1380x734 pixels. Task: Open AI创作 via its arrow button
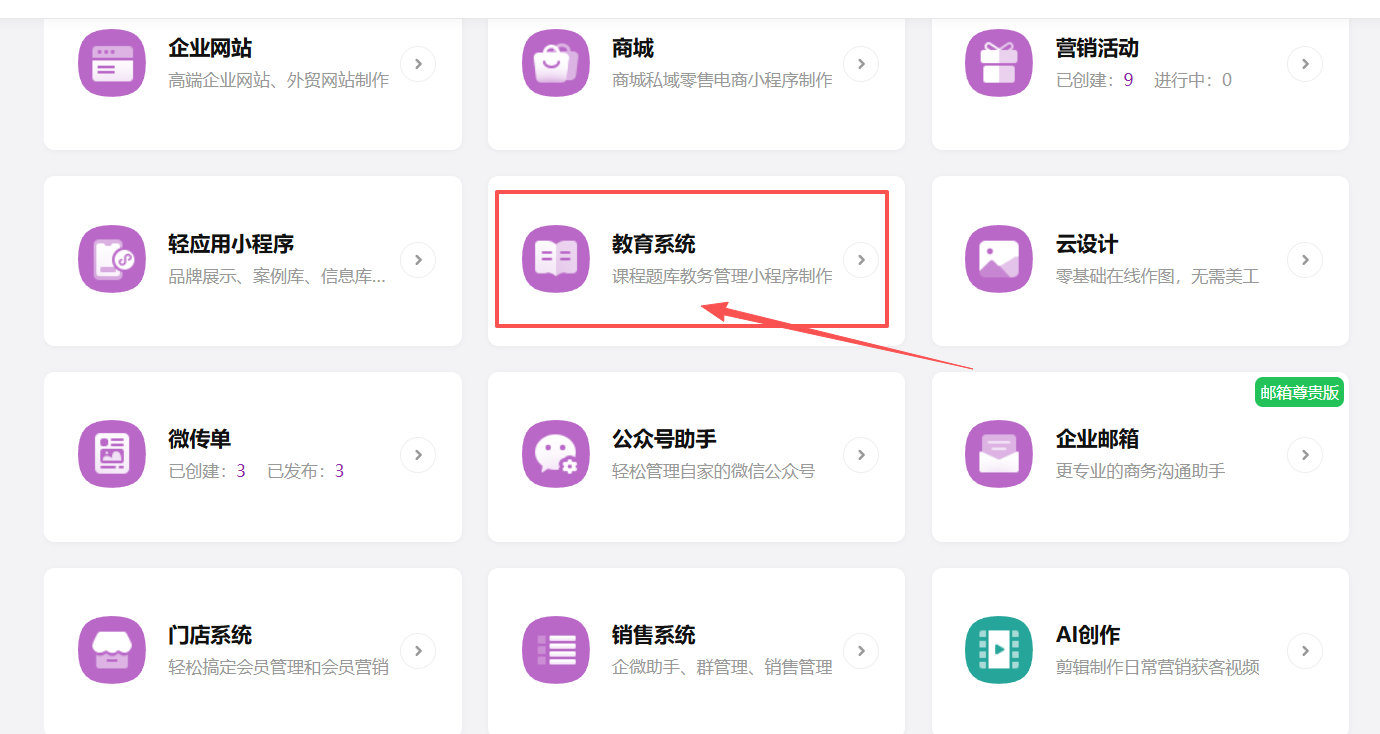click(x=1305, y=651)
